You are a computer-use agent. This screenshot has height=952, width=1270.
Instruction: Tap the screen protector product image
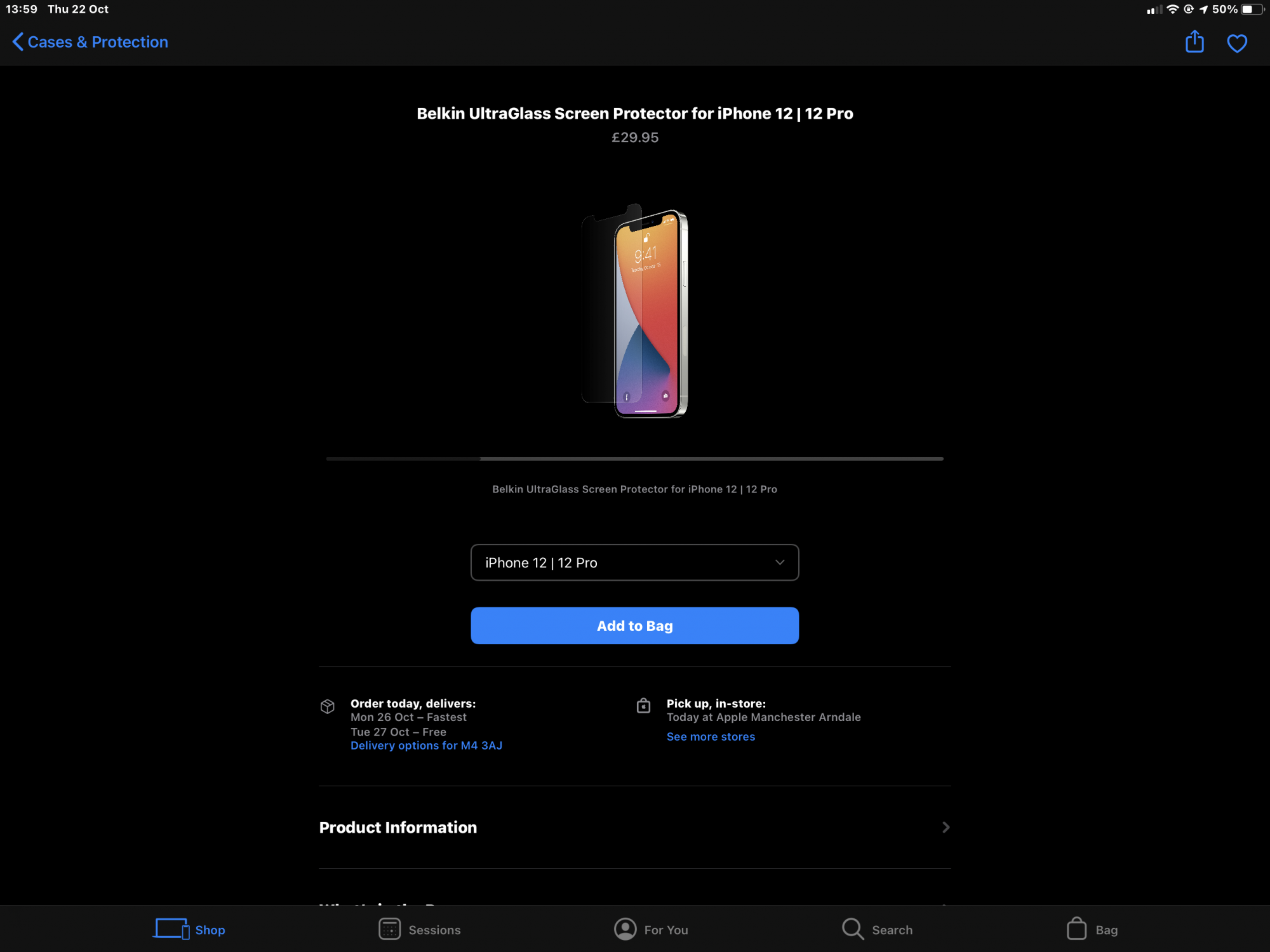point(634,311)
